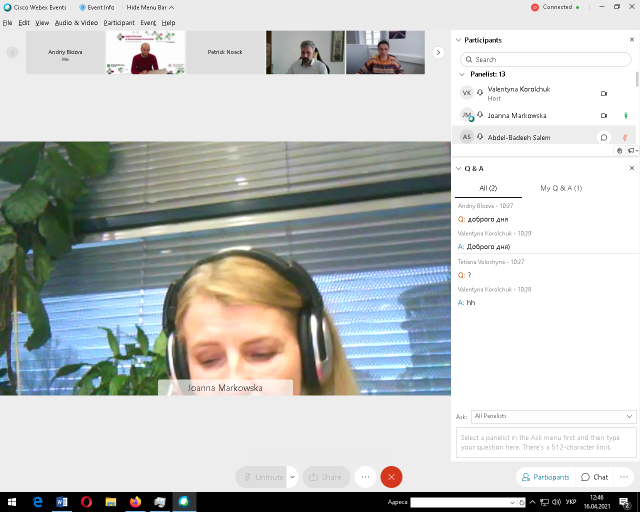This screenshot has width=640, height=512.
Task: Click camera icon for Valentyna Korolchuk
Action: tap(604, 93)
